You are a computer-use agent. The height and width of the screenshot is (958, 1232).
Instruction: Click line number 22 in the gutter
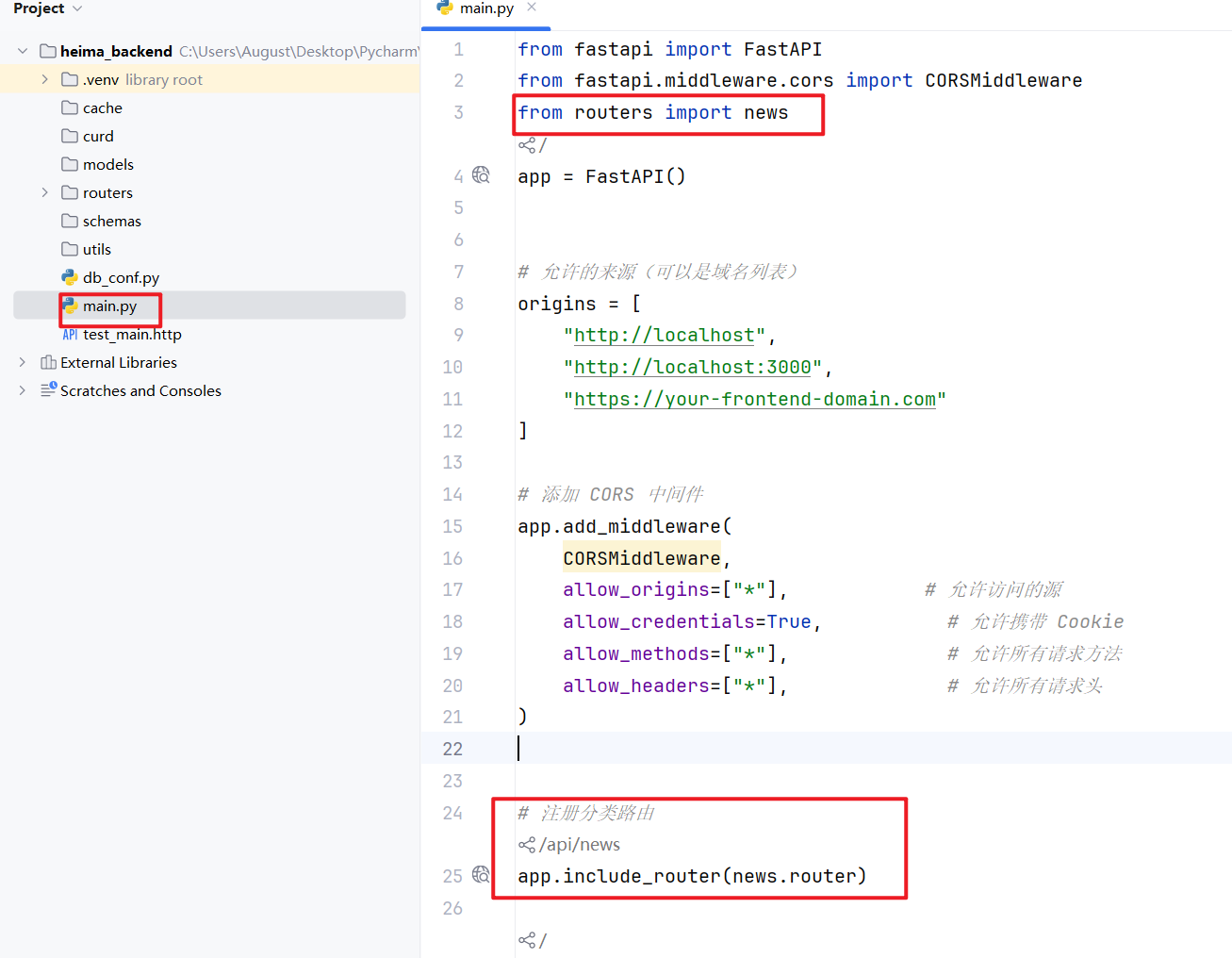452,749
